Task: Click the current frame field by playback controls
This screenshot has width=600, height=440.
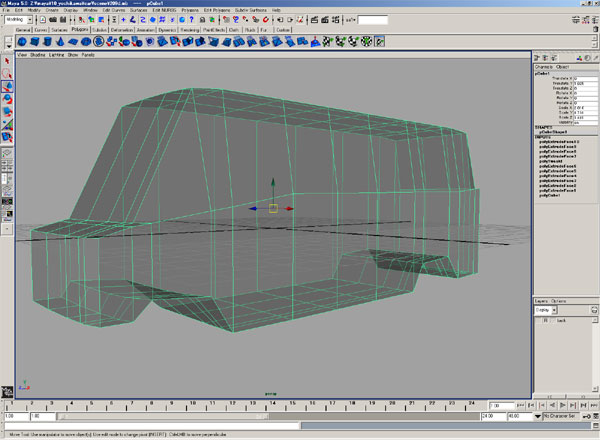Action: [x=501, y=405]
